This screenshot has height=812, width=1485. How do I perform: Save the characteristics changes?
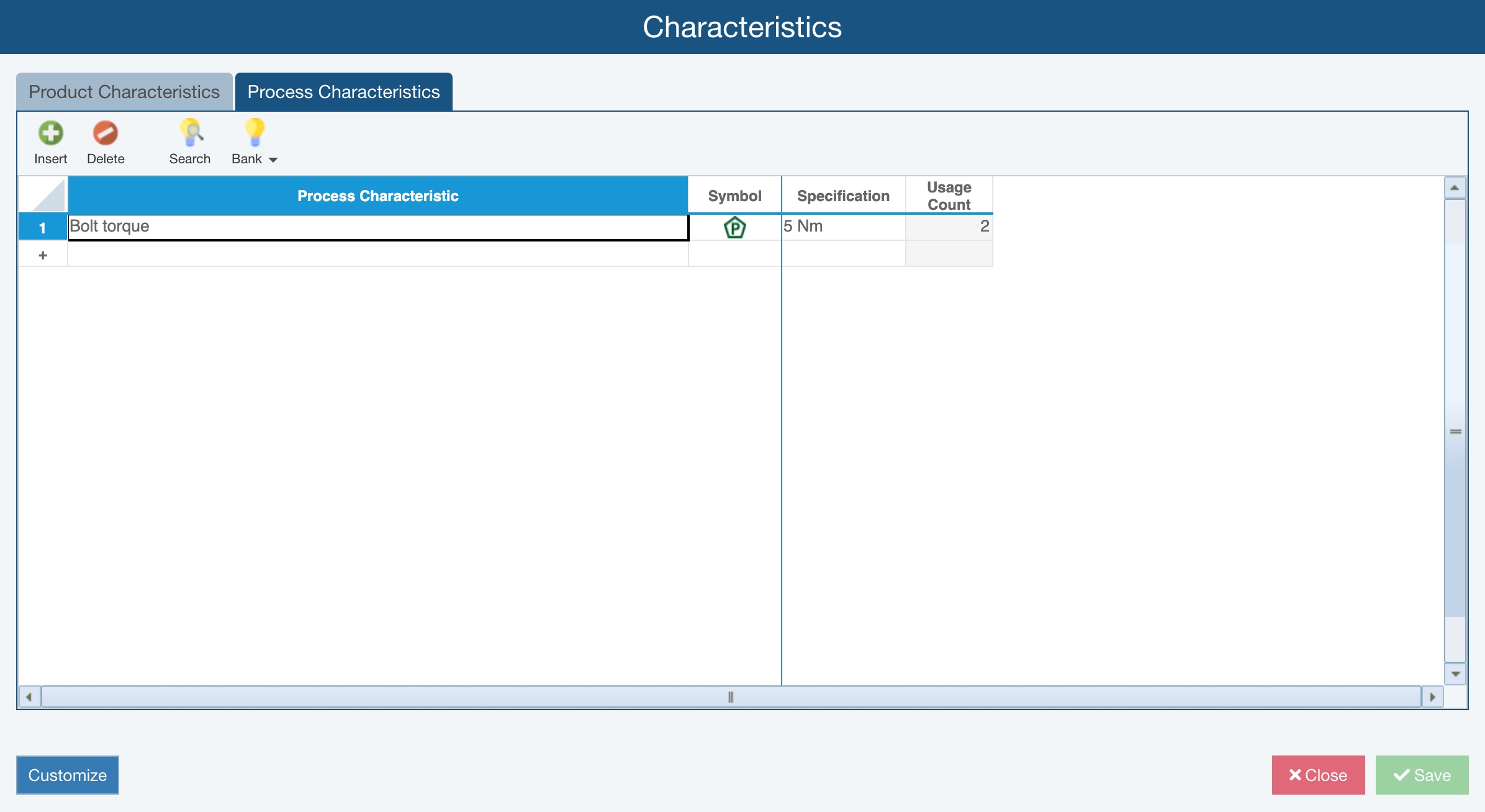click(1422, 775)
